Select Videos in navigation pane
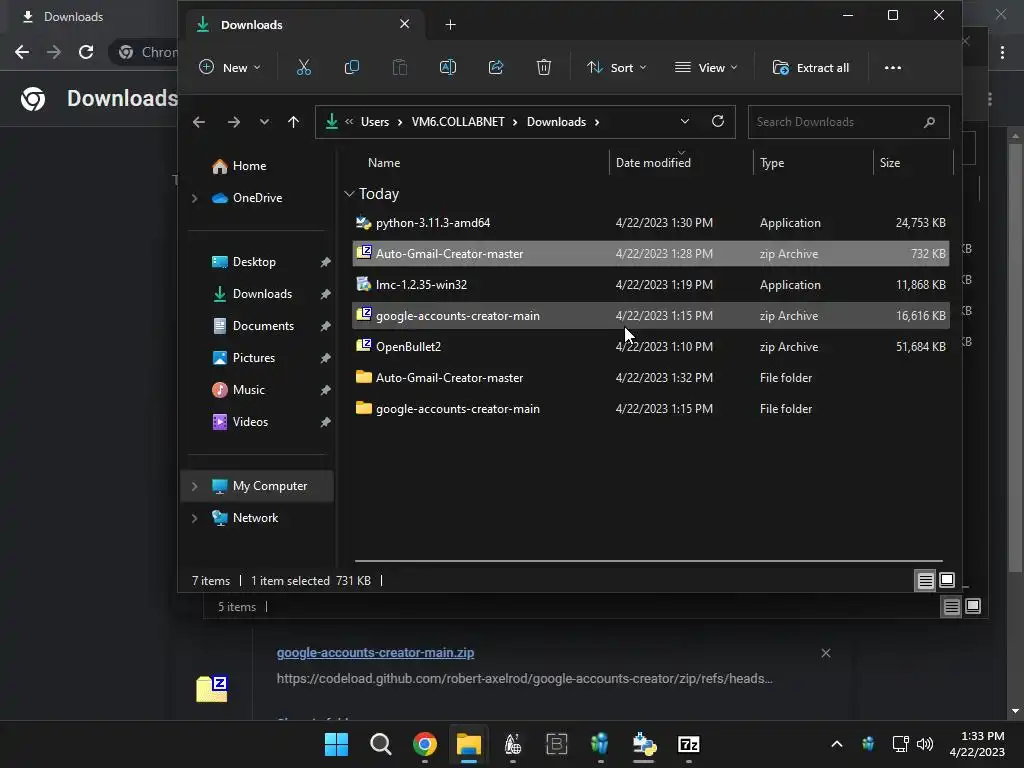 (250, 422)
